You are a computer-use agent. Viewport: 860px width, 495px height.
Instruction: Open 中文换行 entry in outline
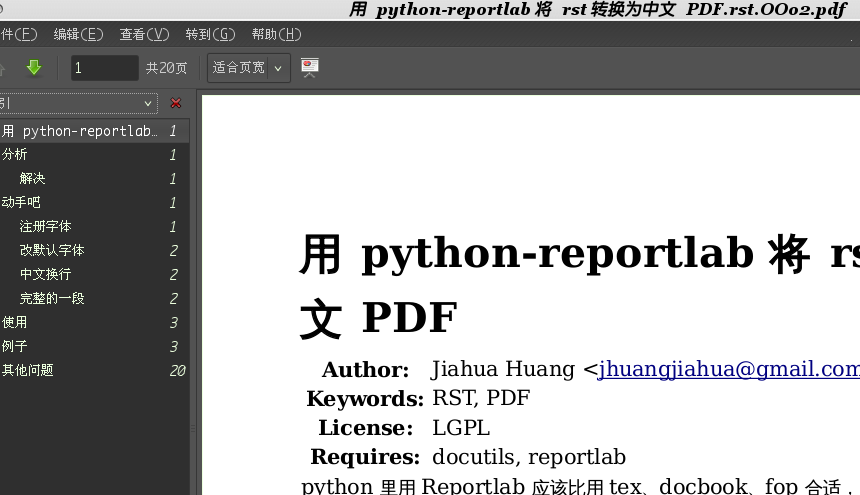46,275
